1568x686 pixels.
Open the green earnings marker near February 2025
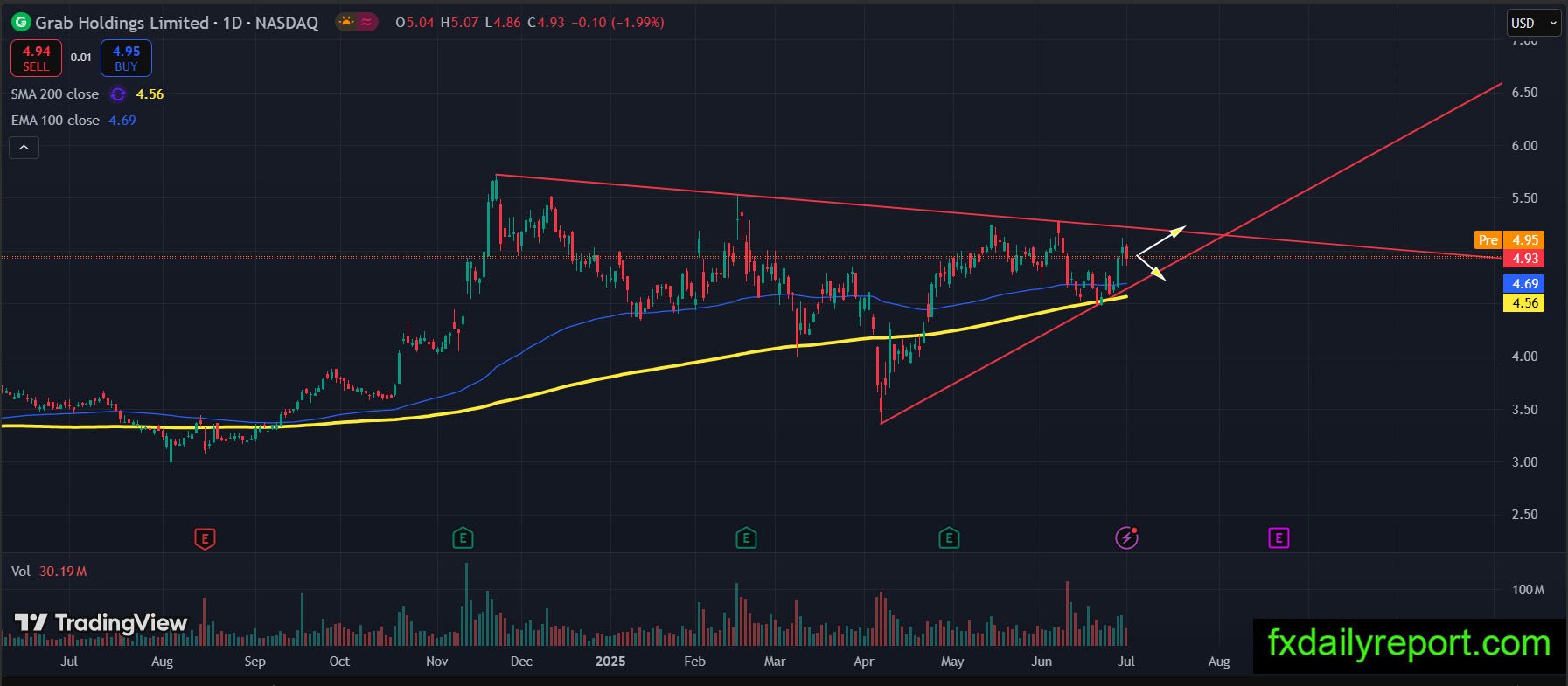click(x=746, y=538)
